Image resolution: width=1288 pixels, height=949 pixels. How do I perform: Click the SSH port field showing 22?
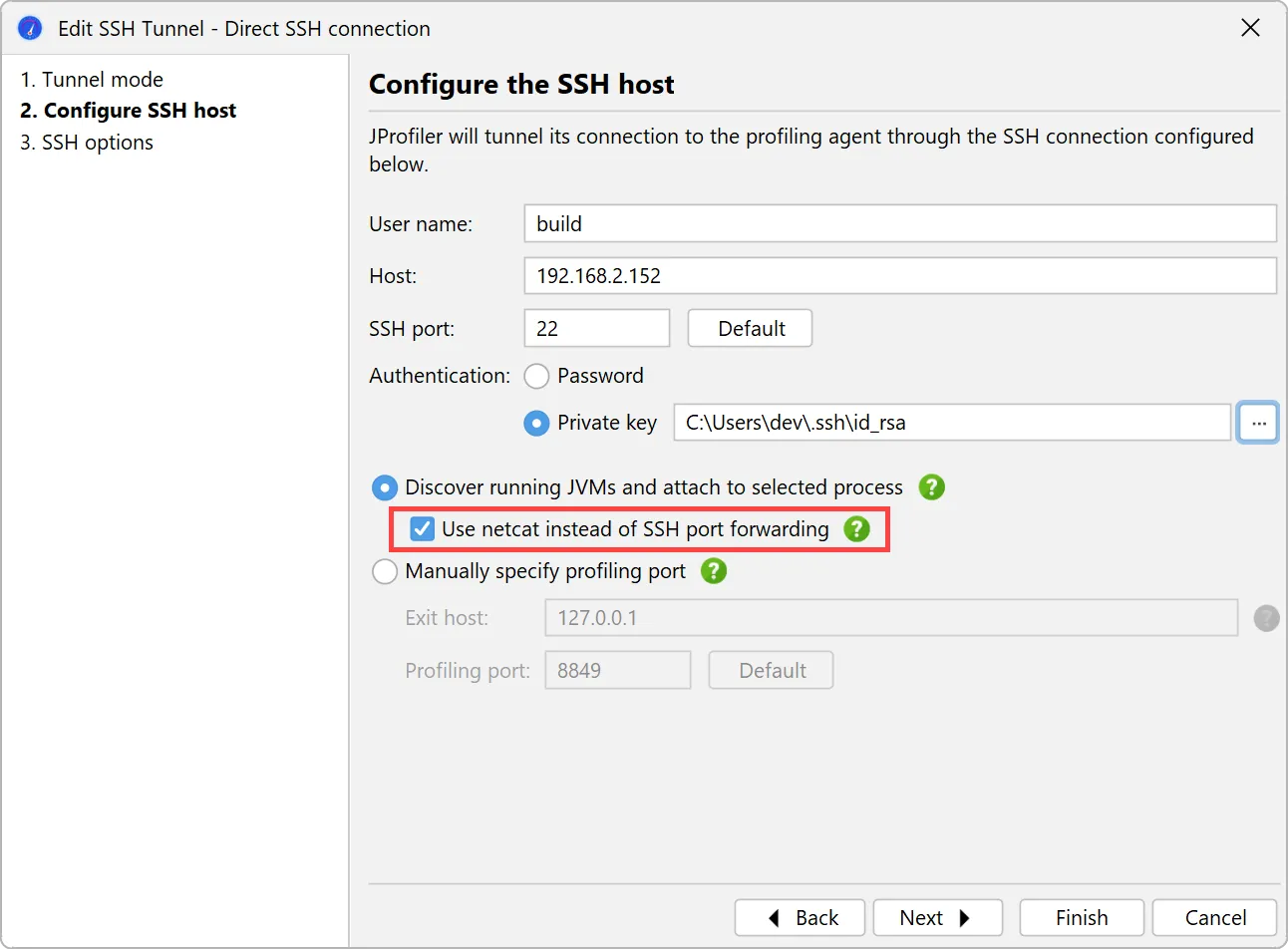[597, 328]
